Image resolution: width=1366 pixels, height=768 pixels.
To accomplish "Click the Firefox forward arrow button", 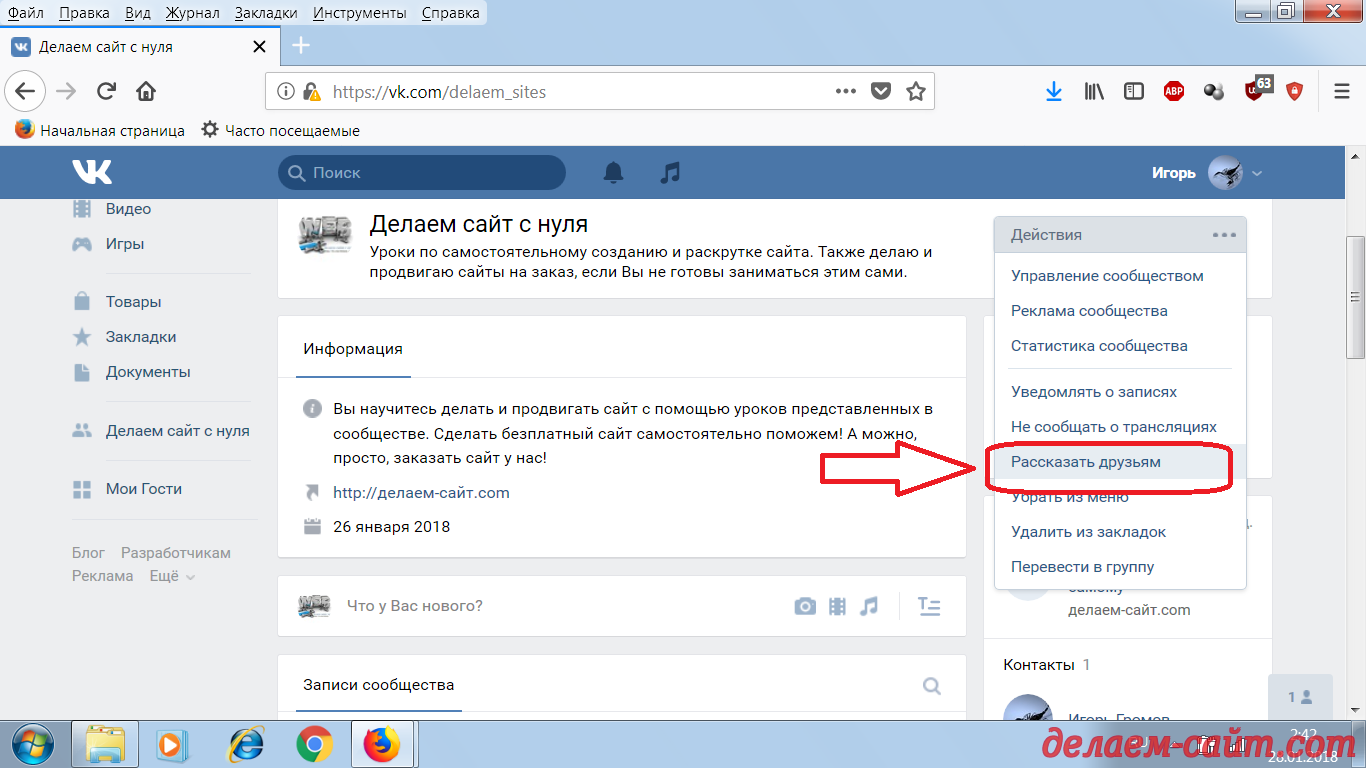I will 66,92.
